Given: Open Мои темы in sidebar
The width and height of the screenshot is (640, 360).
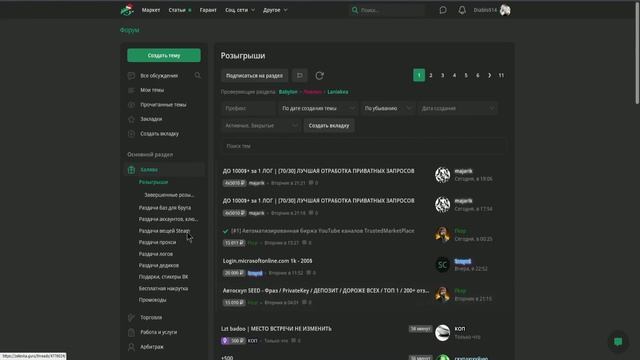Looking at the screenshot, I should (x=152, y=90).
